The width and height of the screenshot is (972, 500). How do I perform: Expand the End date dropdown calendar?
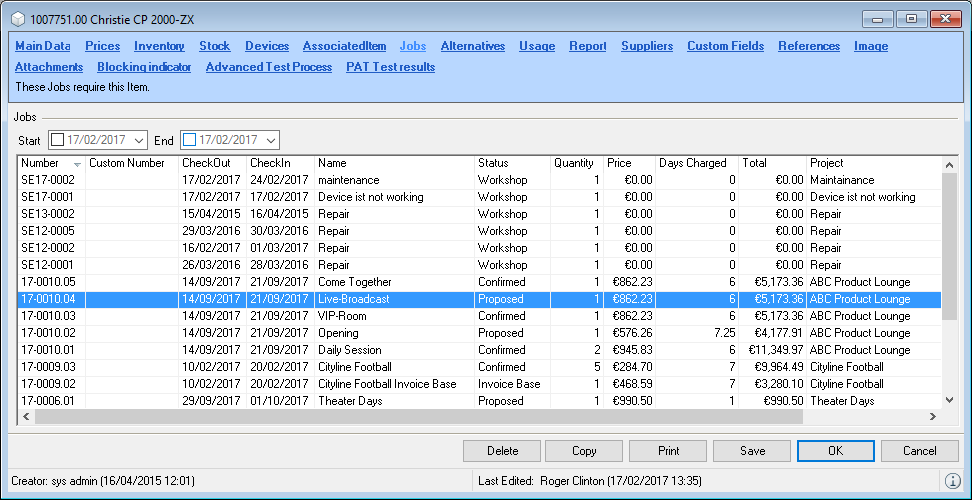[x=270, y=140]
